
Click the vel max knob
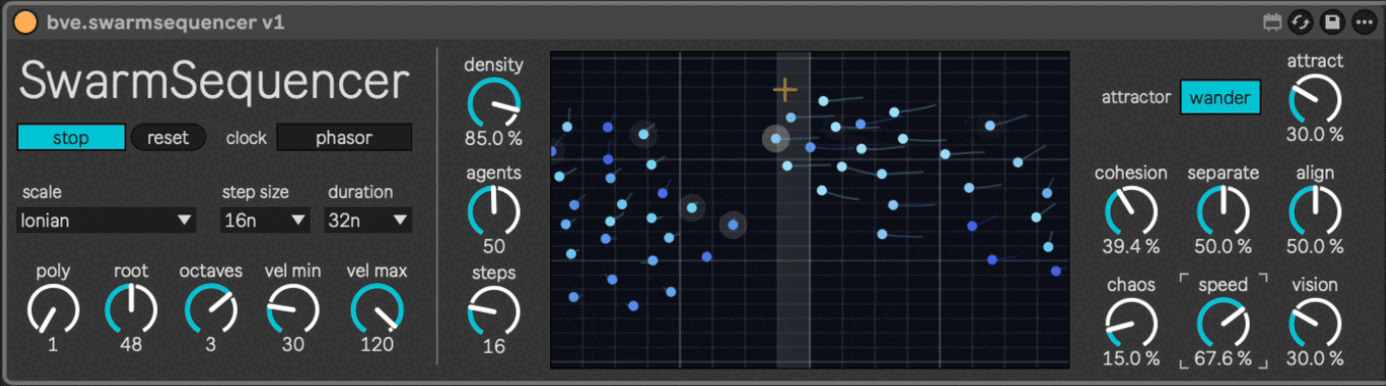377,309
